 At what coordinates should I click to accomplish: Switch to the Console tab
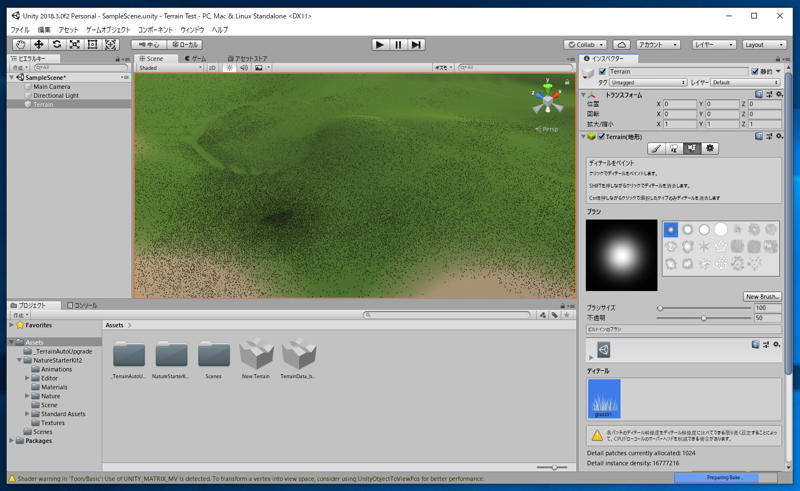tap(82, 305)
